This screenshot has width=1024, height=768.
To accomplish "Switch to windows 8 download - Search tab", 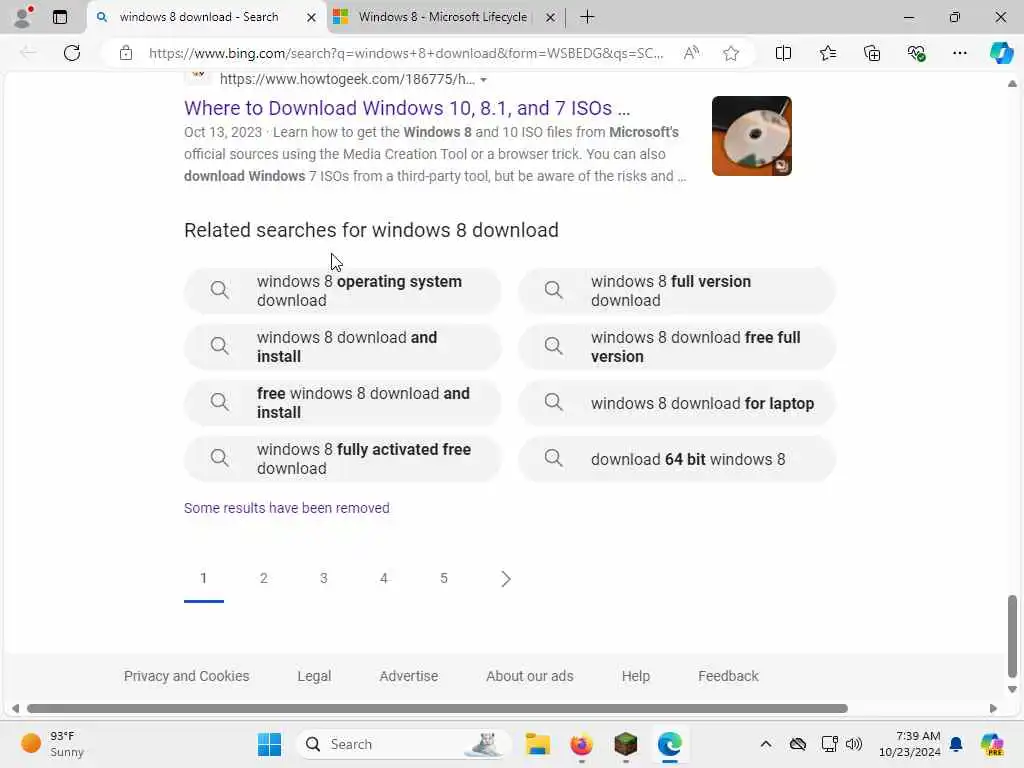I will pos(199,17).
